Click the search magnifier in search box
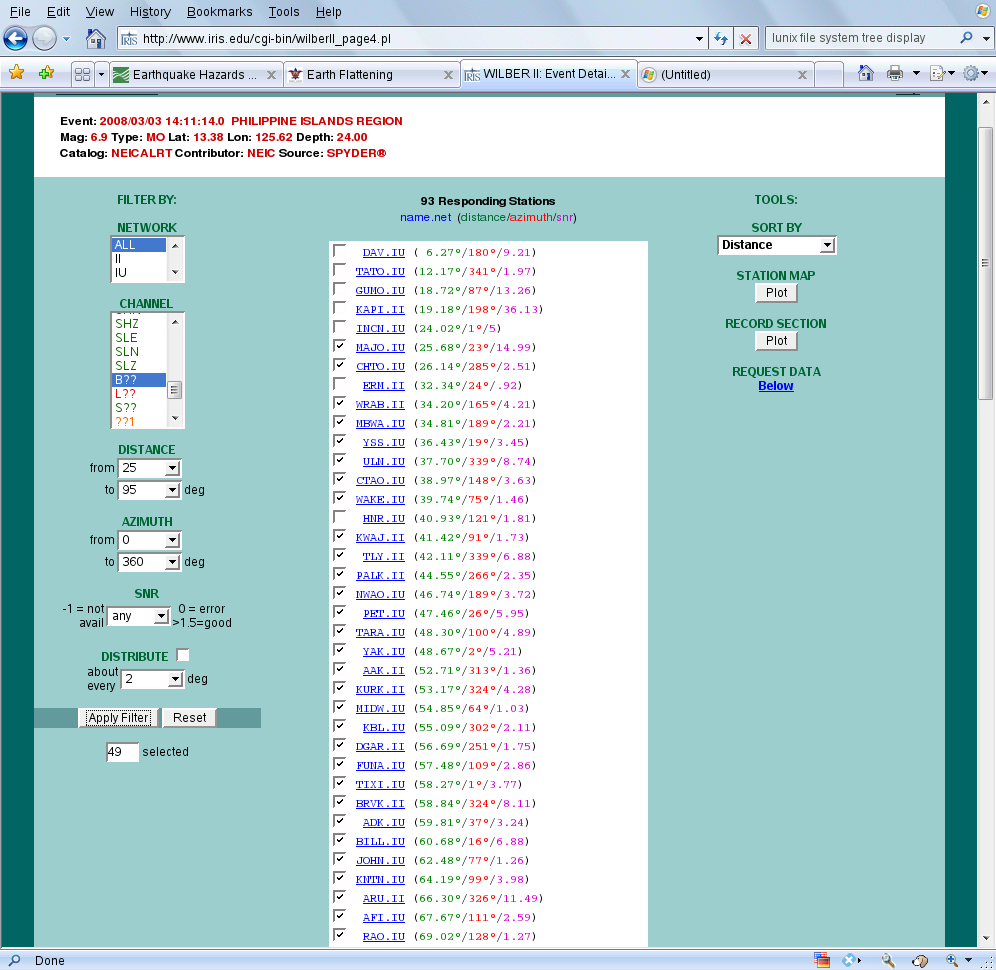996x970 pixels. click(x=967, y=37)
